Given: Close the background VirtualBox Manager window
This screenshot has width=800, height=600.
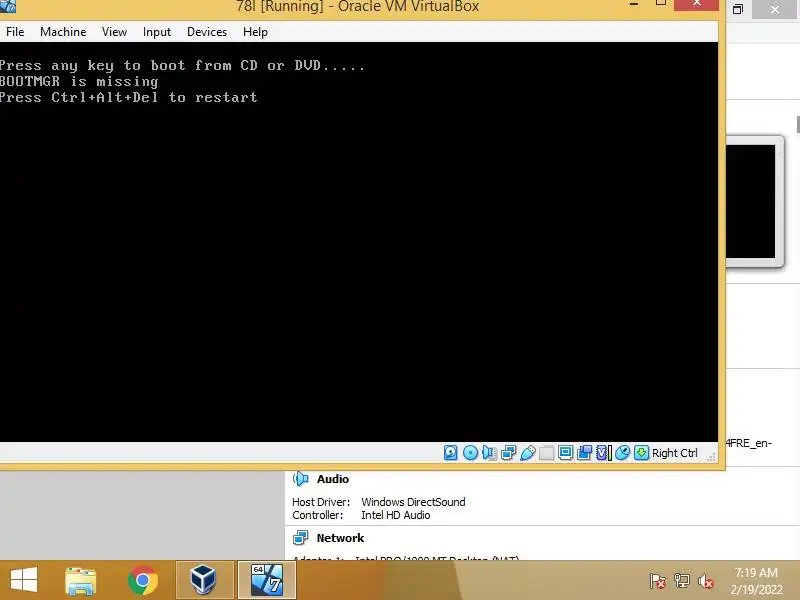Looking at the screenshot, I should (774, 9).
